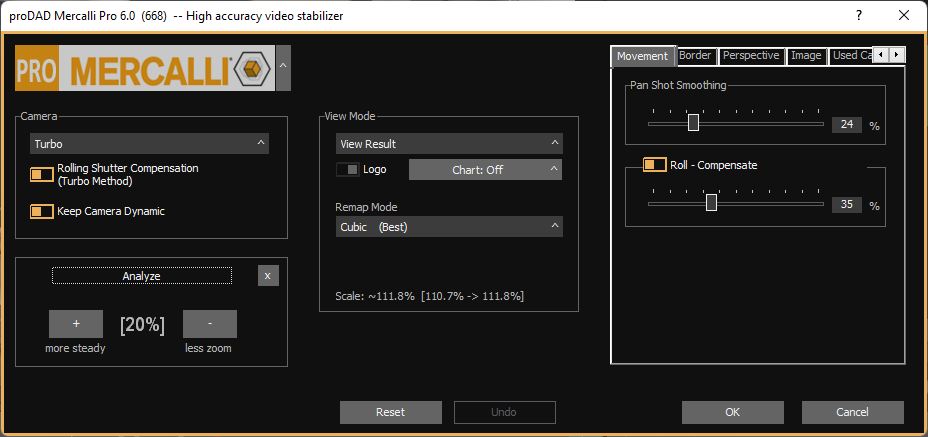Click the Analyze button
Screen dimensions: 928x437
[141, 276]
